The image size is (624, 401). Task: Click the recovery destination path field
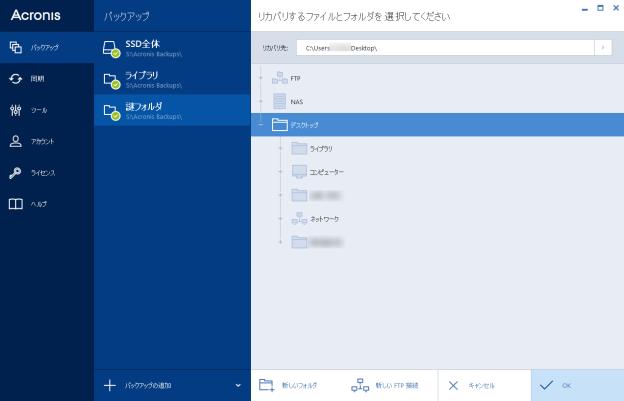click(445, 48)
